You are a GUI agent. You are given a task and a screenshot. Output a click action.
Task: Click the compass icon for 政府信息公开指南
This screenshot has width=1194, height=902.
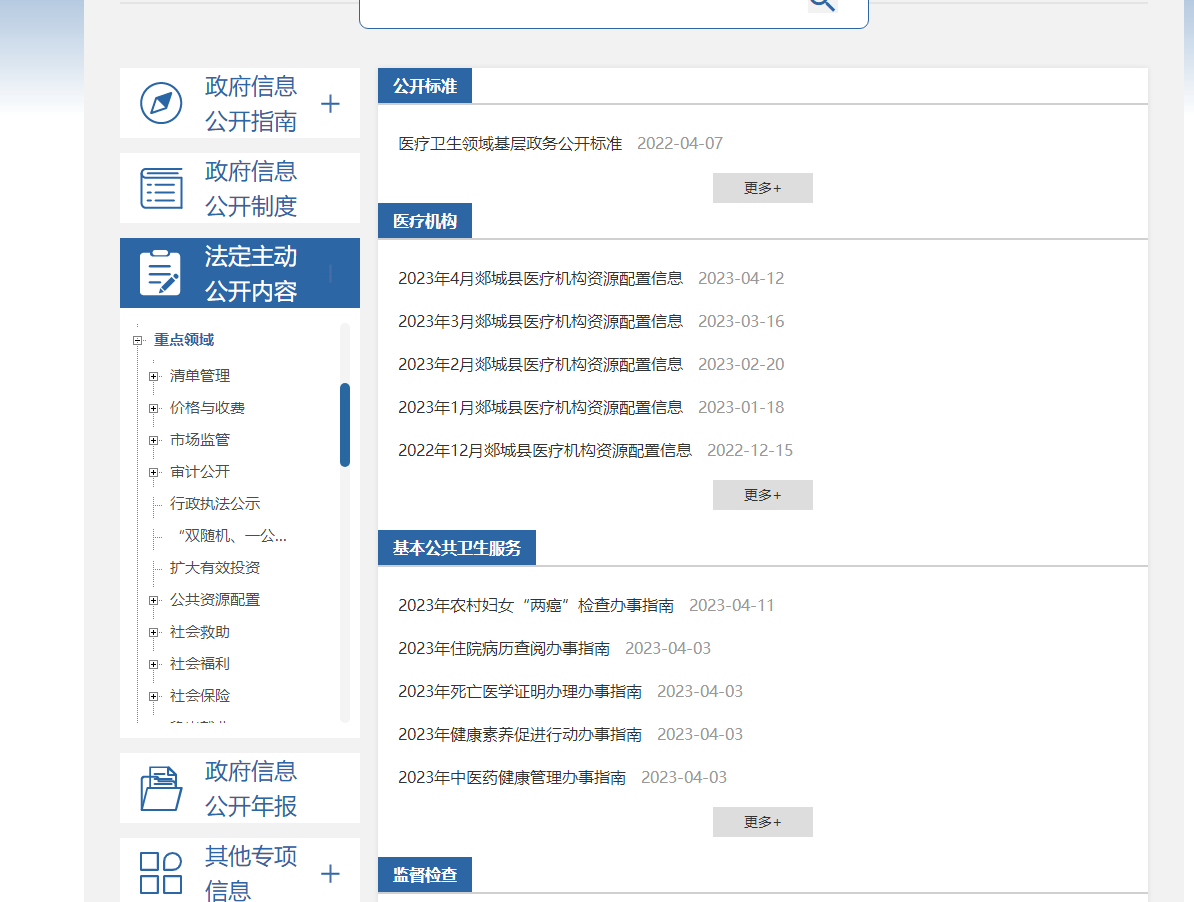(161, 104)
